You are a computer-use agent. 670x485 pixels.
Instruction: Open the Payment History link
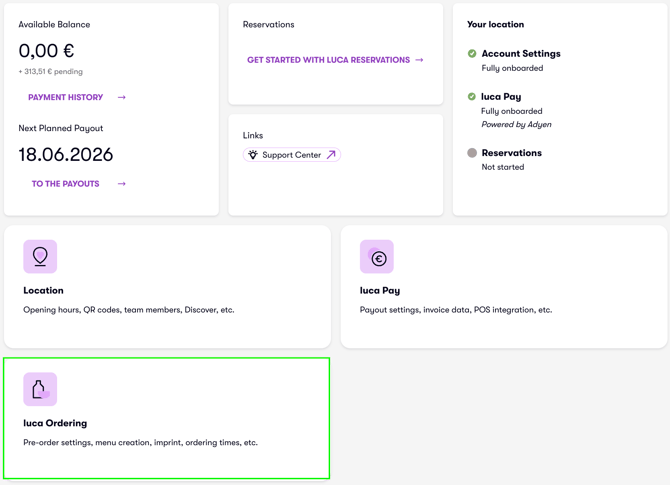pyautogui.click(x=65, y=97)
